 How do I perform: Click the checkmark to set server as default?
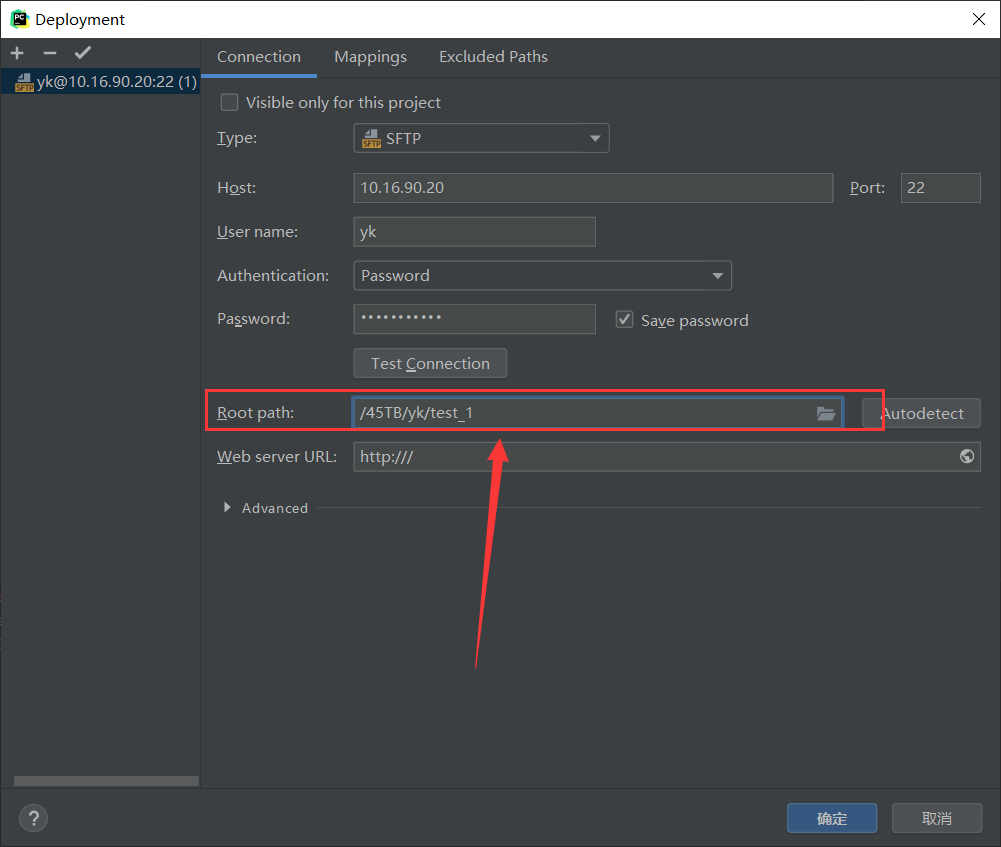[x=82, y=52]
